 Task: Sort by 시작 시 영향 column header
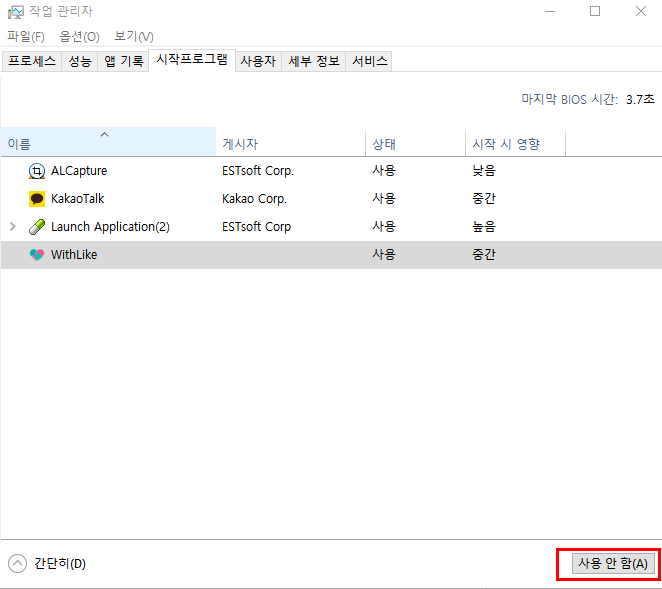coord(515,144)
